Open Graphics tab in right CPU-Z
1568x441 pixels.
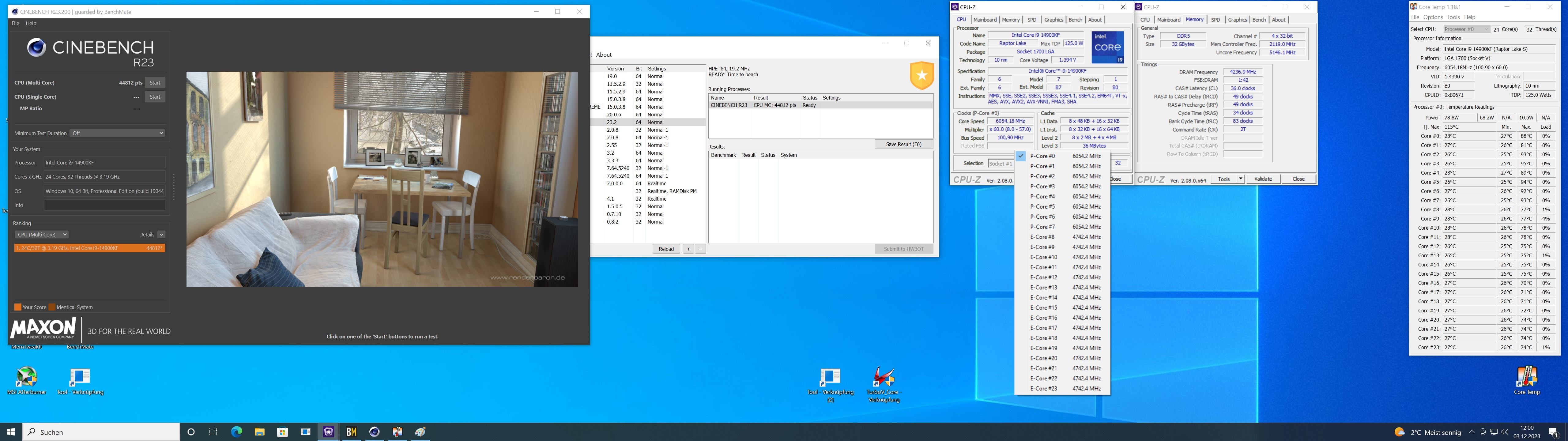[1238, 20]
